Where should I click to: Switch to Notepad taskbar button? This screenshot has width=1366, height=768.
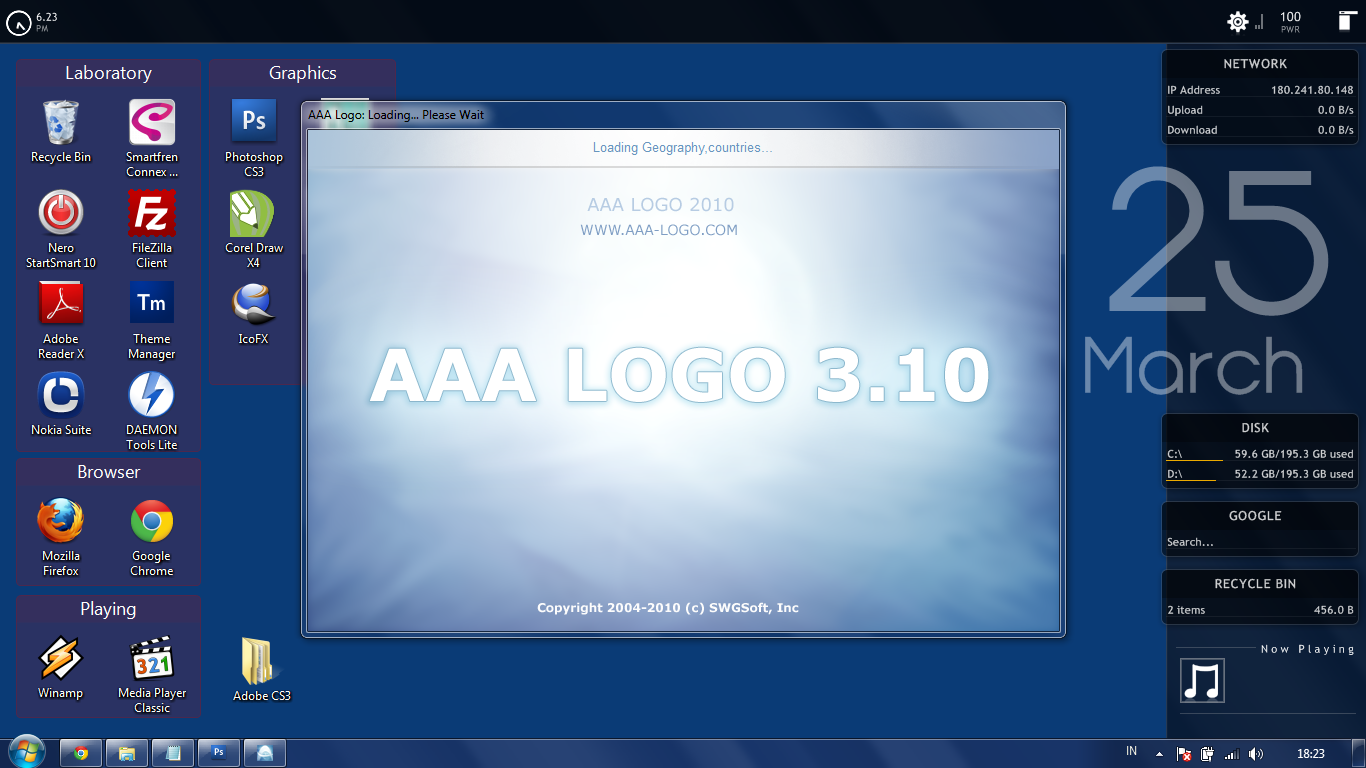pos(173,753)
